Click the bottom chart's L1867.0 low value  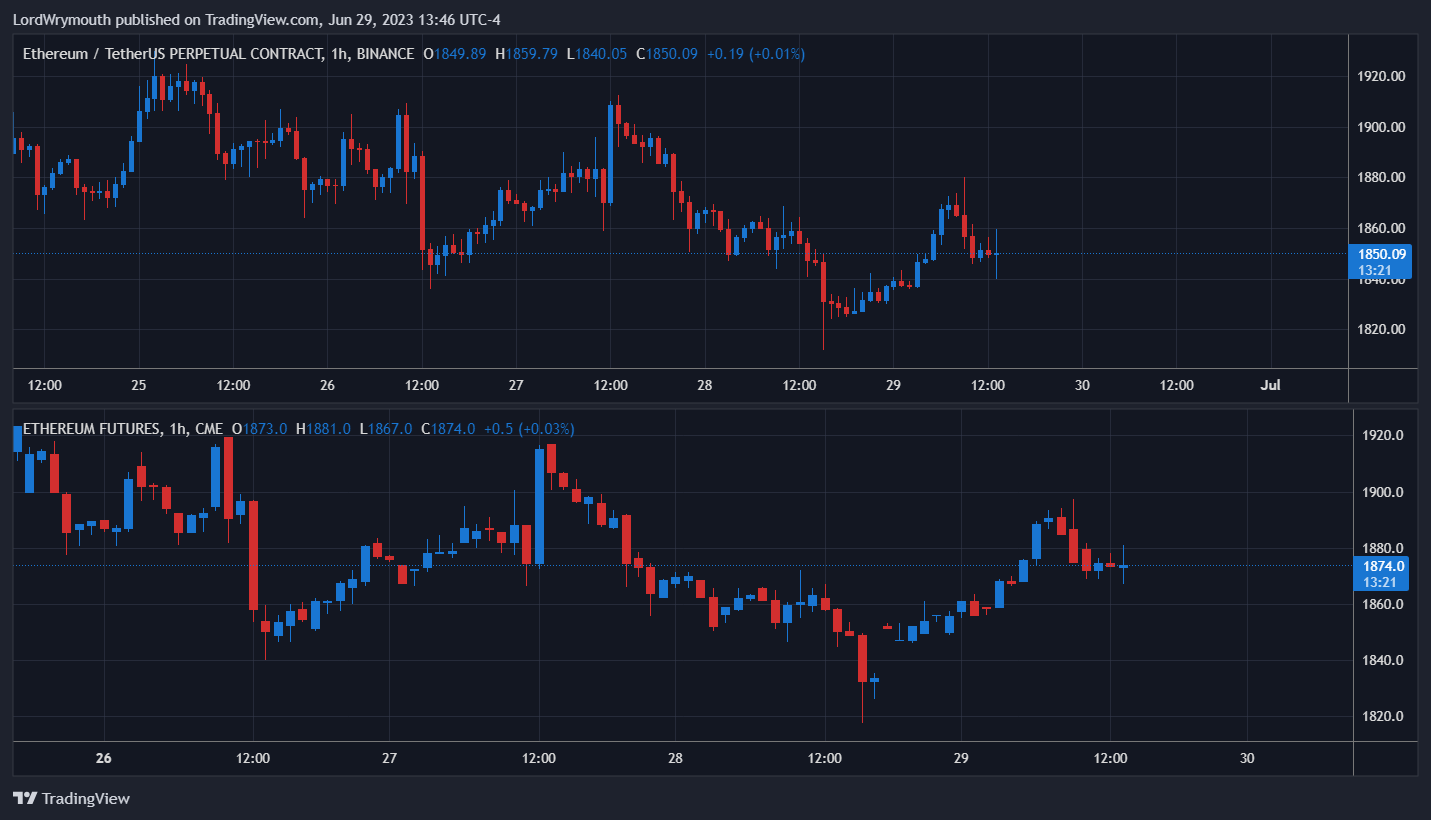[386, 428]
